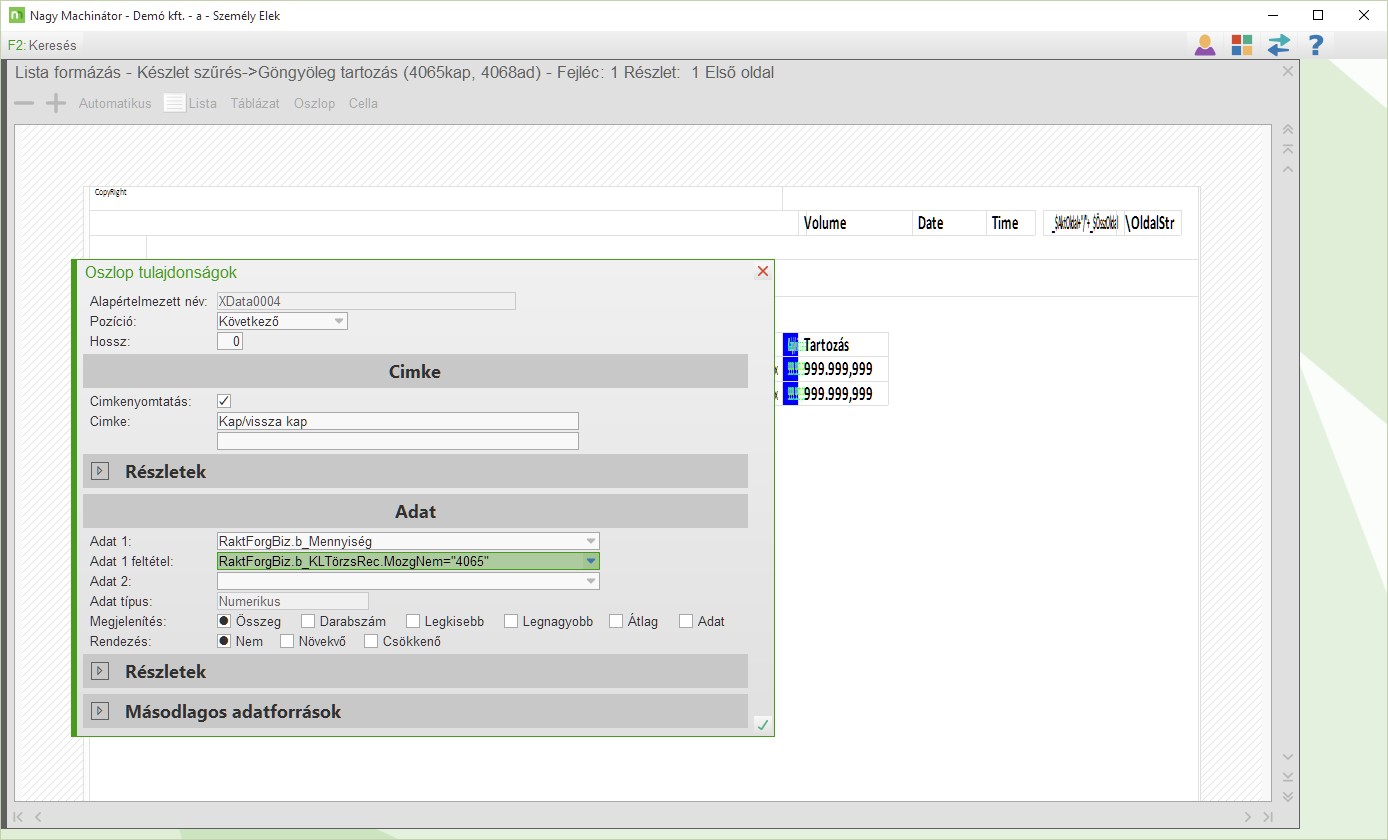Image resolution: width=1388 pixels, height=840 pixels.
Task: Click the Volume header cell
Action: [856, 223]
